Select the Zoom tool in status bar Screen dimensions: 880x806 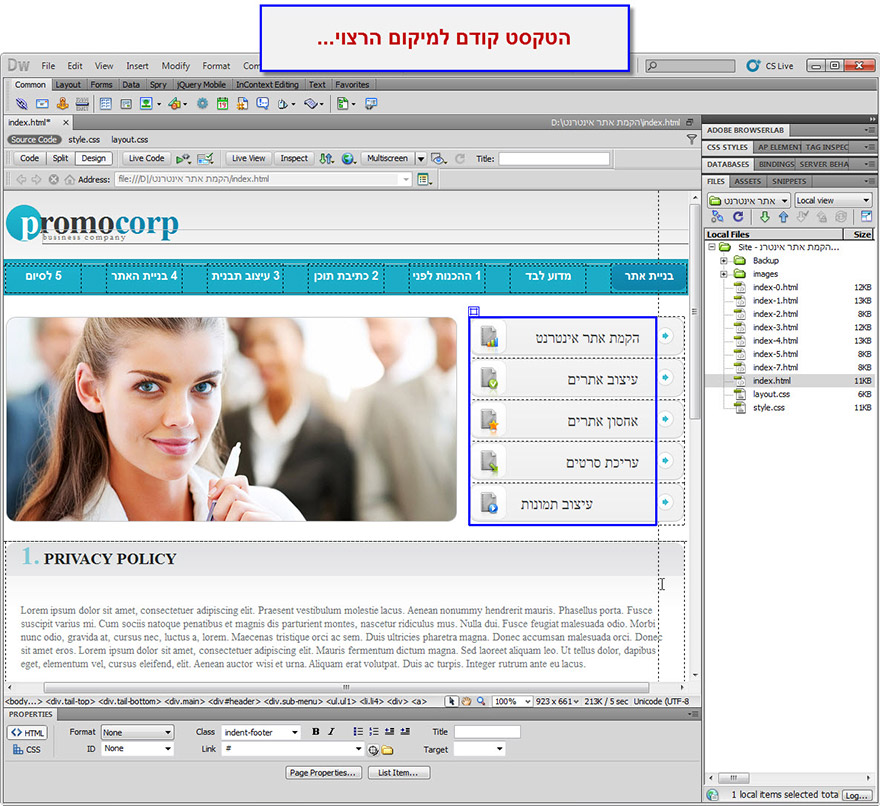tap(481, 701)
